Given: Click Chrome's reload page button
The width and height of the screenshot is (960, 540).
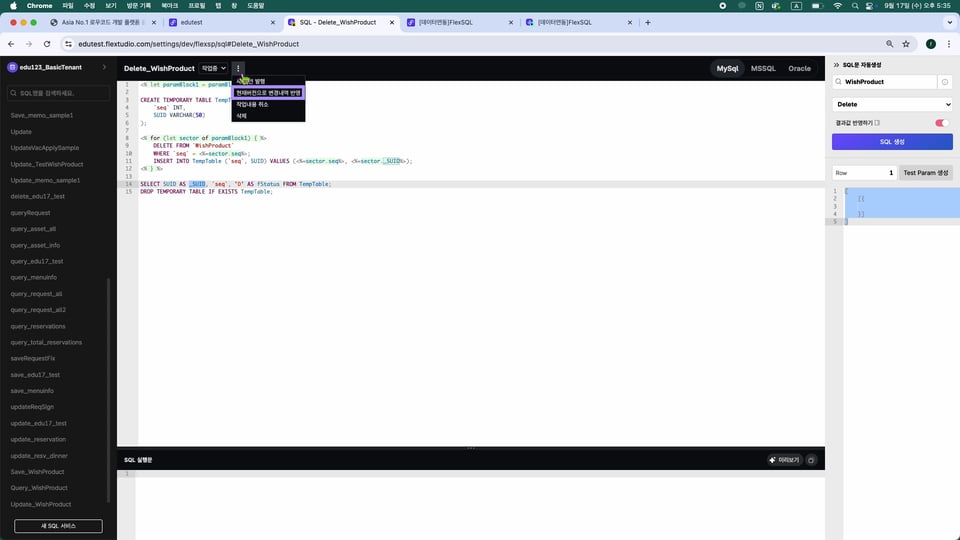Looking at the screenshot, I should [x=47, y=44].
